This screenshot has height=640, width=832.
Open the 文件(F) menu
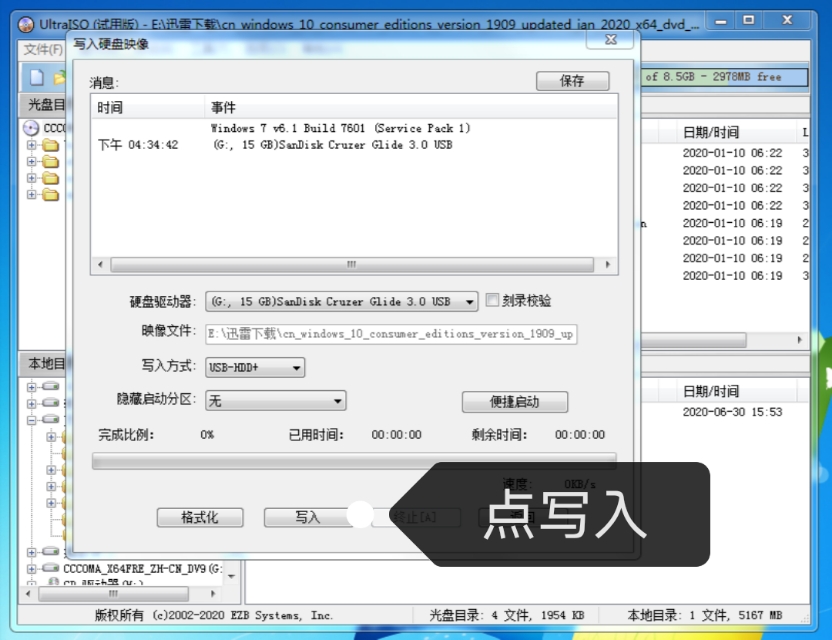(42, 49)
